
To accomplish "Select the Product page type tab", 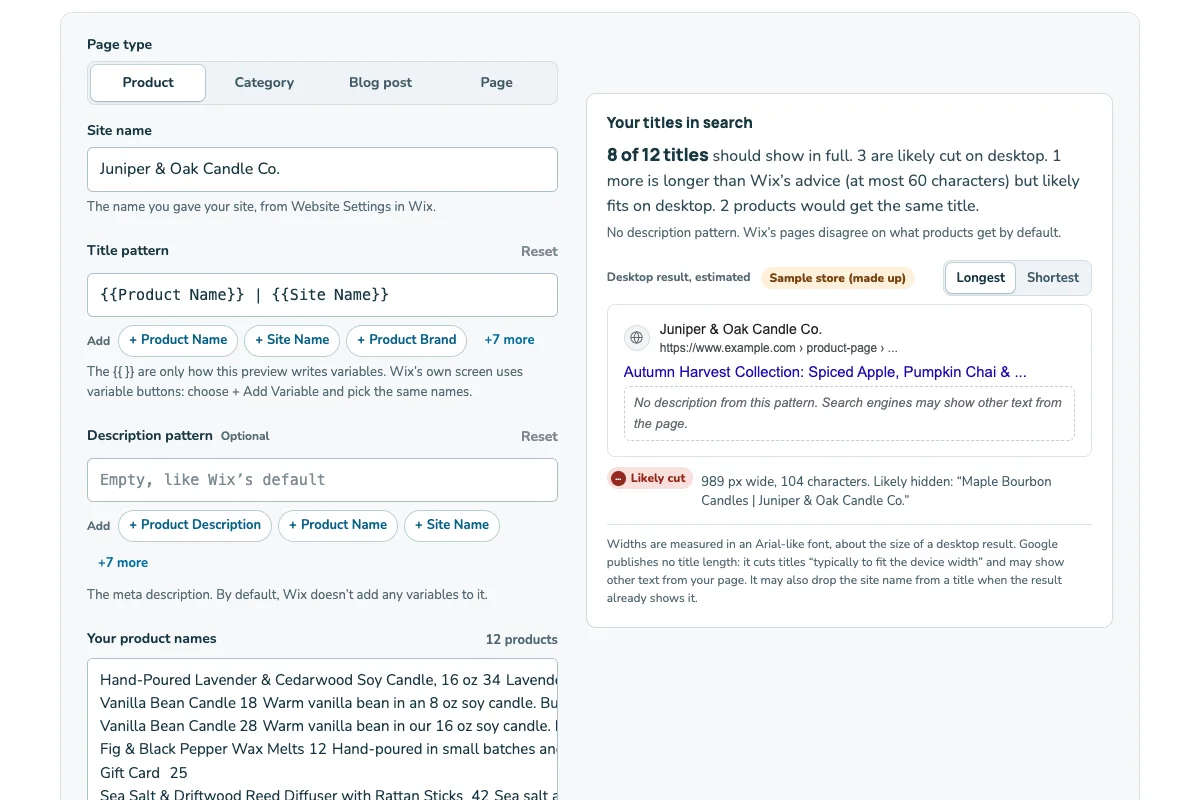I will (148, 83).
